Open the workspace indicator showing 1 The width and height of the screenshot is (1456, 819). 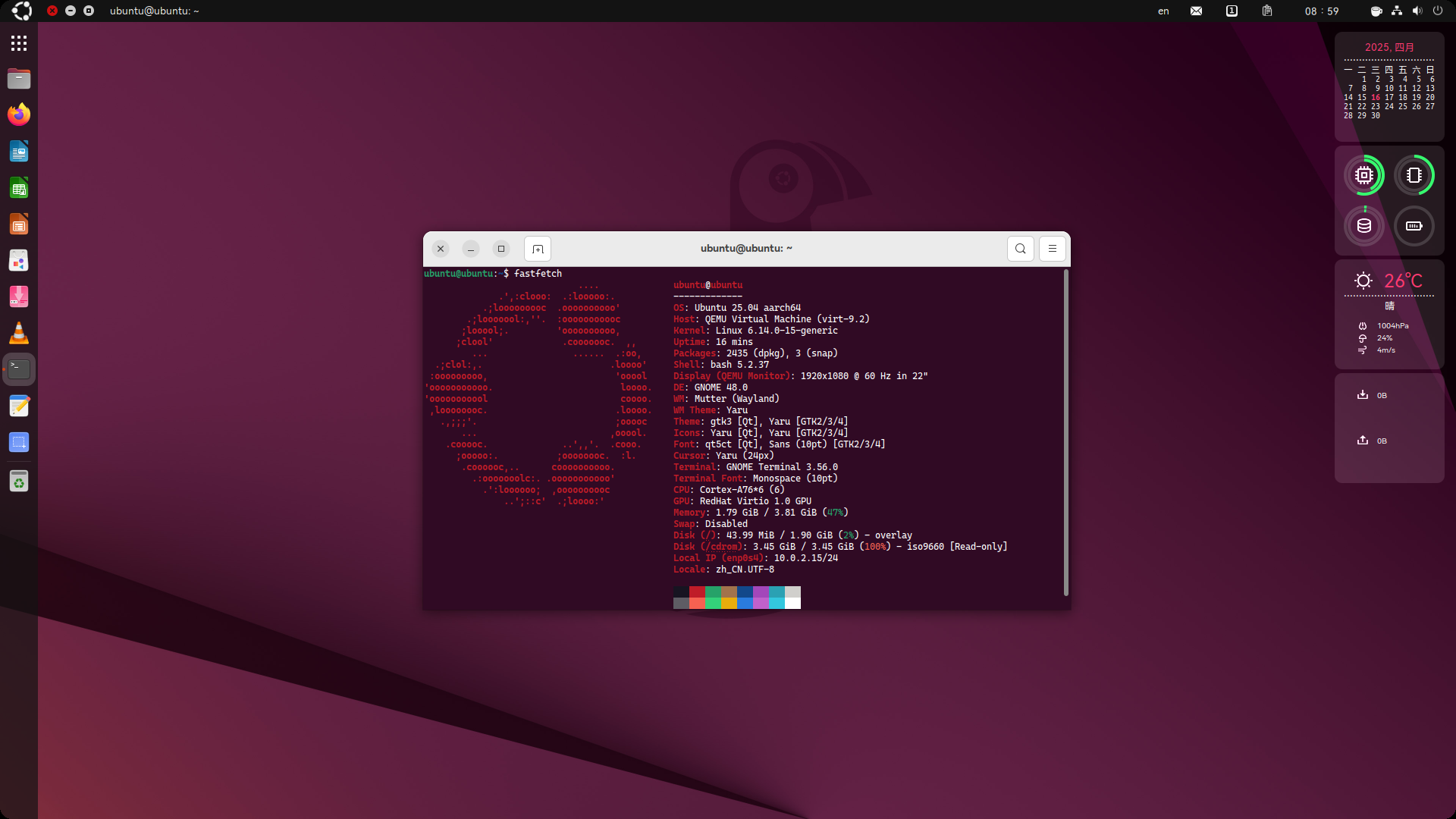point(1232,11)
